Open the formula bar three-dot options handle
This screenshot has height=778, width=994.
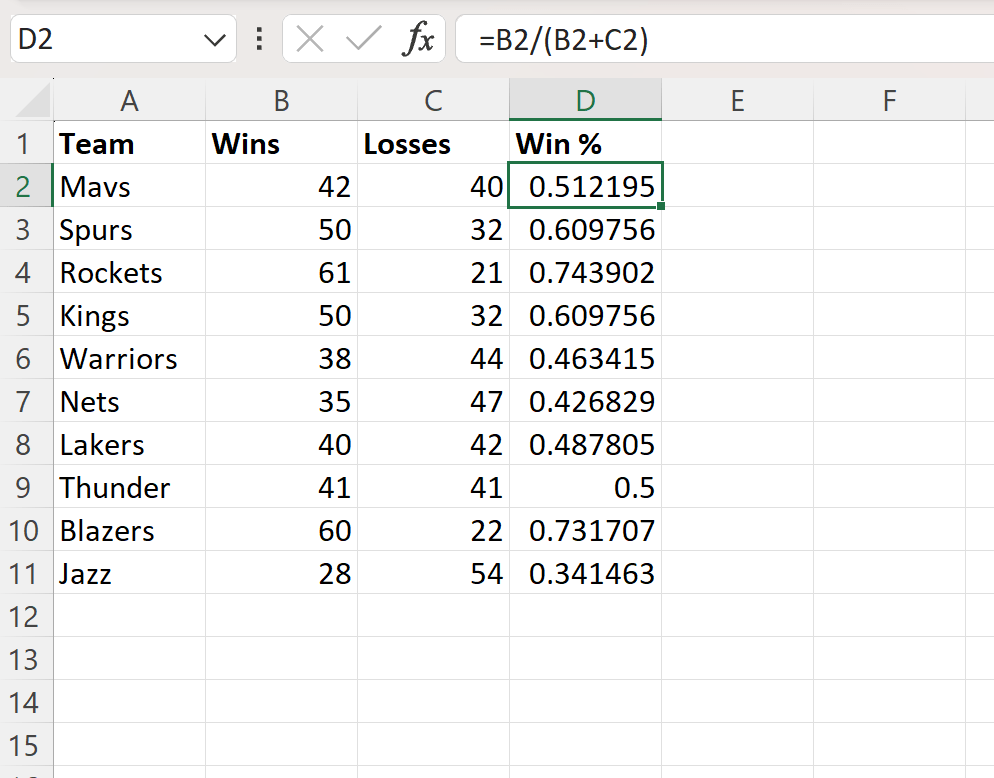(x=259, y=39)
